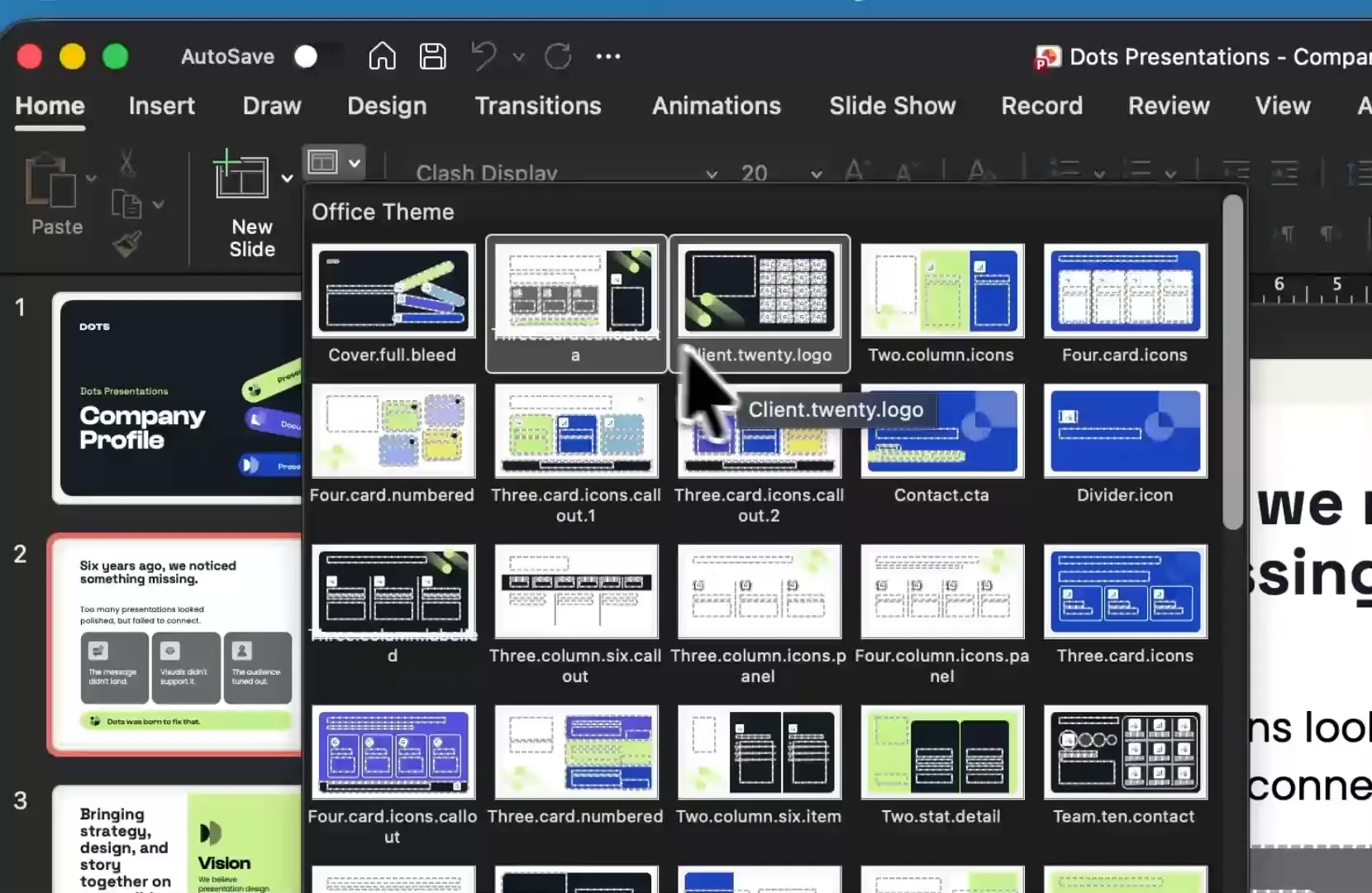Expand the numbering style dropdown arrow
This screenshot has width=1372, height=893.
click(x=1170, y=174)
